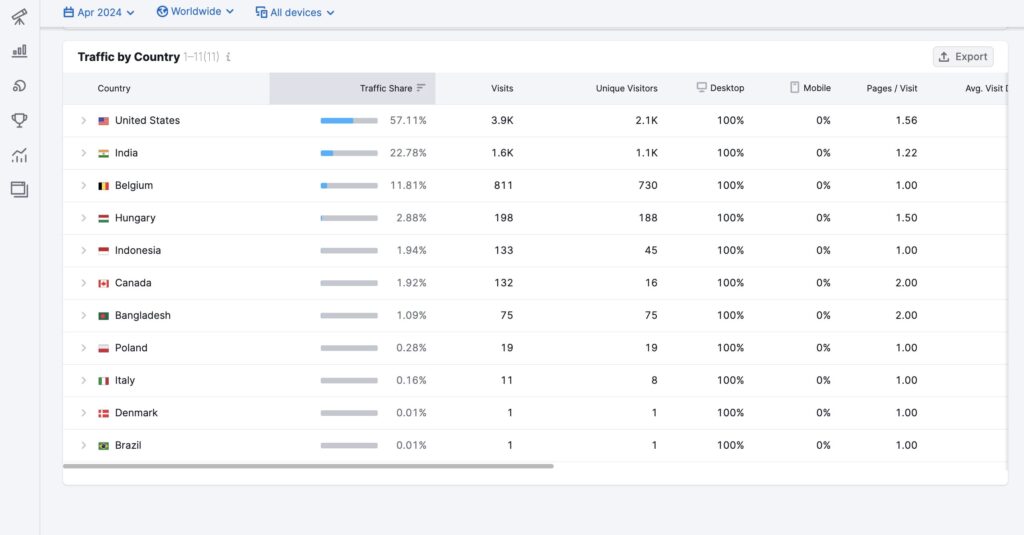Sort by Unique Visitors column header
The image size is (1024, 535).
click(626, 88)
